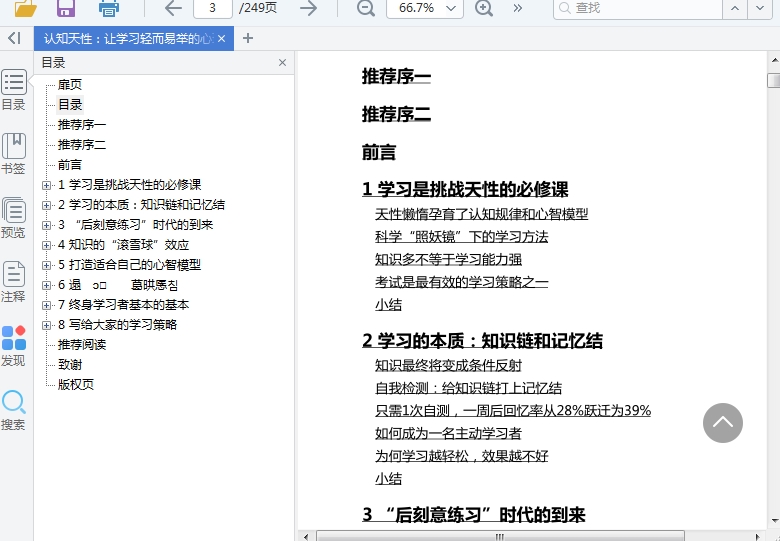Show more toolbar tools chevron
The width and height of the screenshot is (780, 541).
517,8
